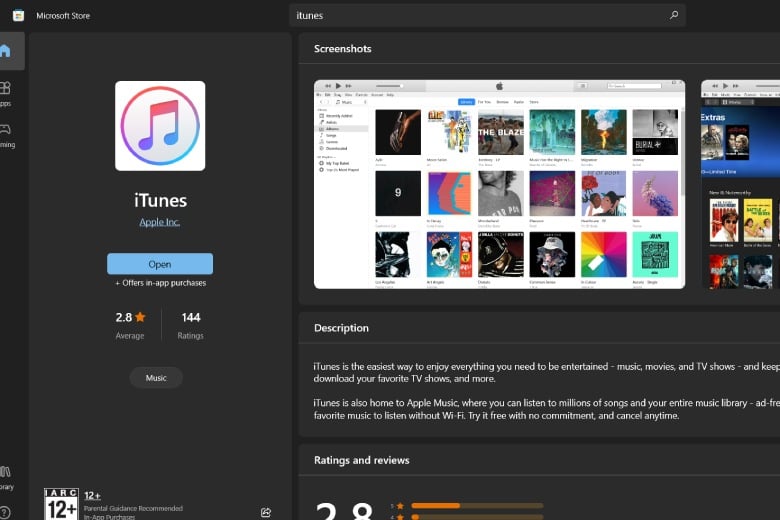780x520 pixels.
Task: Click the Microsoft Store logo icon
Action: click(x=18, y=15)
